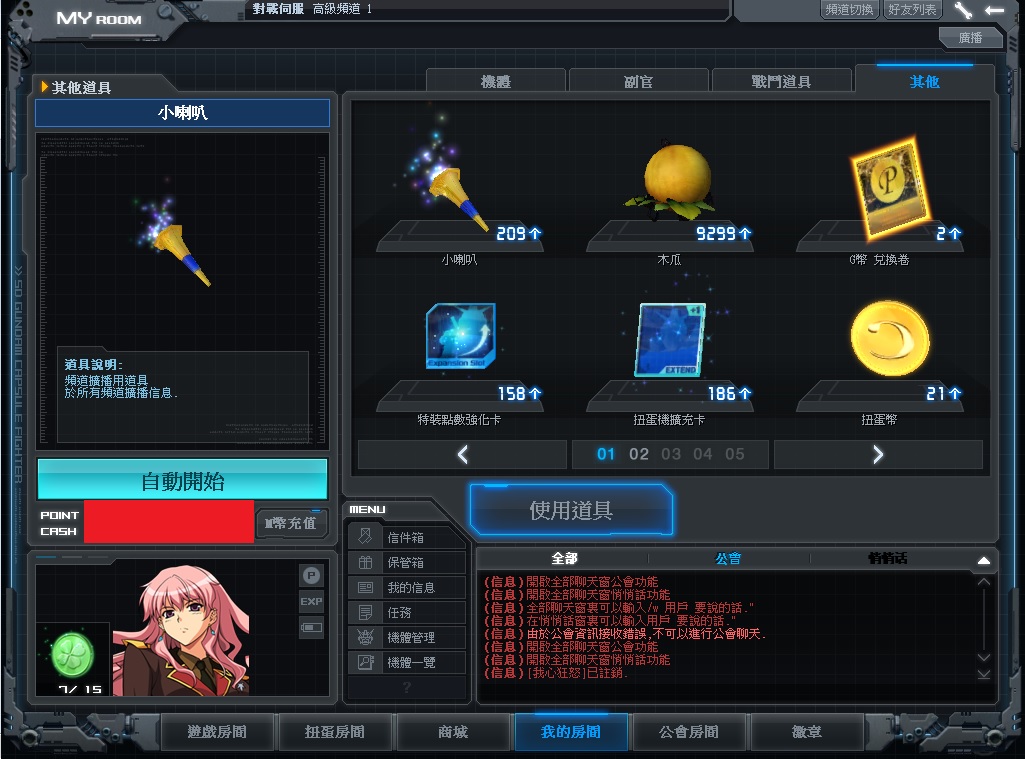
Task: Click the 其他道具 panel header
Action: tap(81, 88)
